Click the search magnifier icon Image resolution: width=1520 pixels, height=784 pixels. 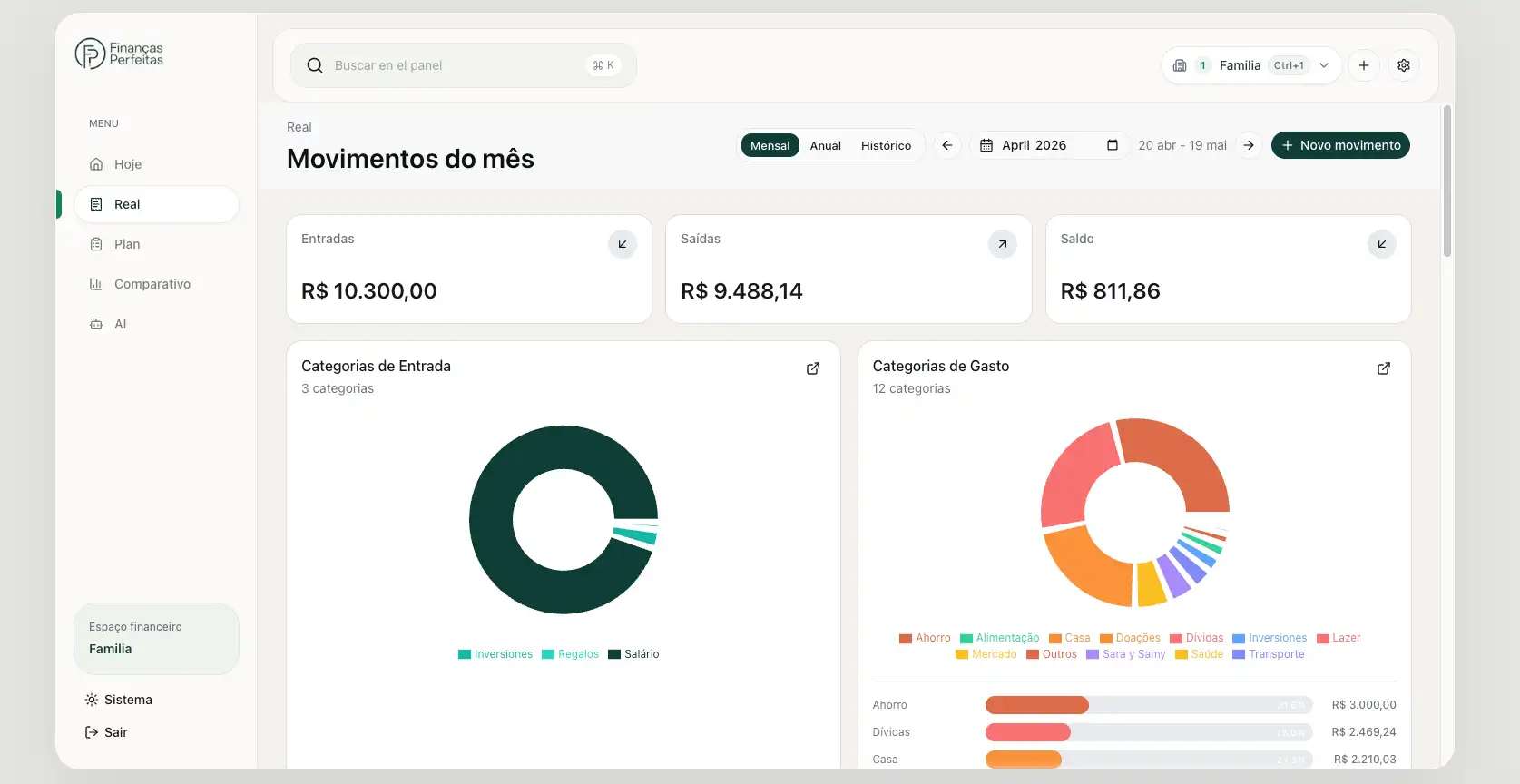click(315, 65)
